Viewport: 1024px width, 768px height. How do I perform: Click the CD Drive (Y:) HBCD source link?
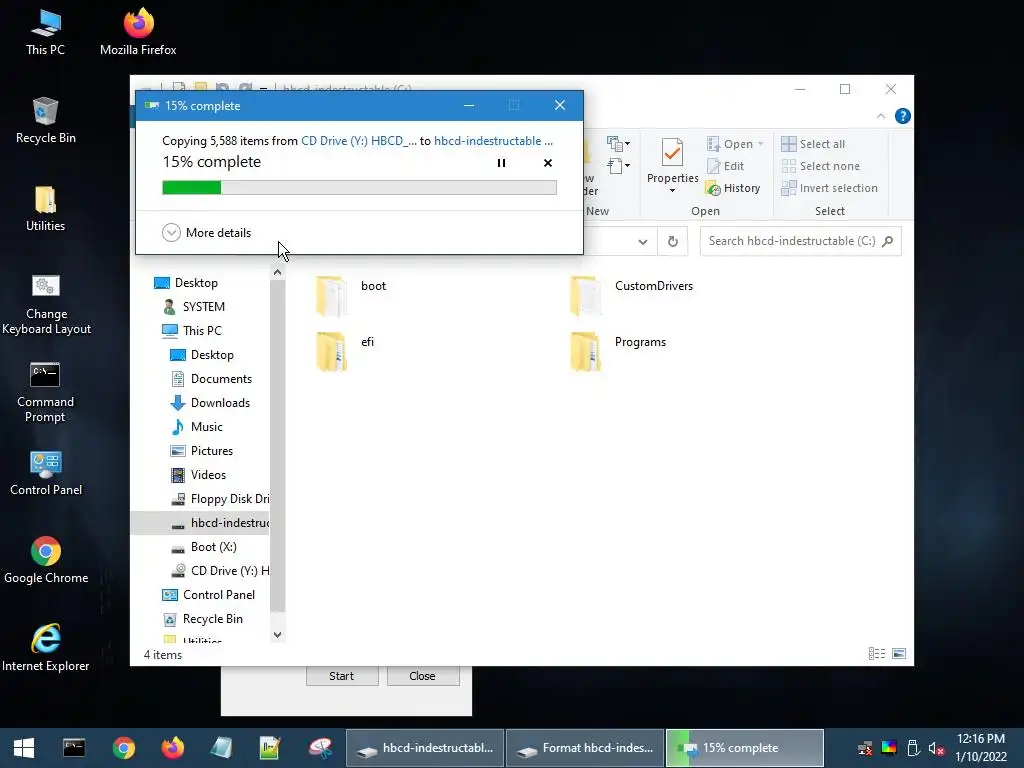point(359,140)
